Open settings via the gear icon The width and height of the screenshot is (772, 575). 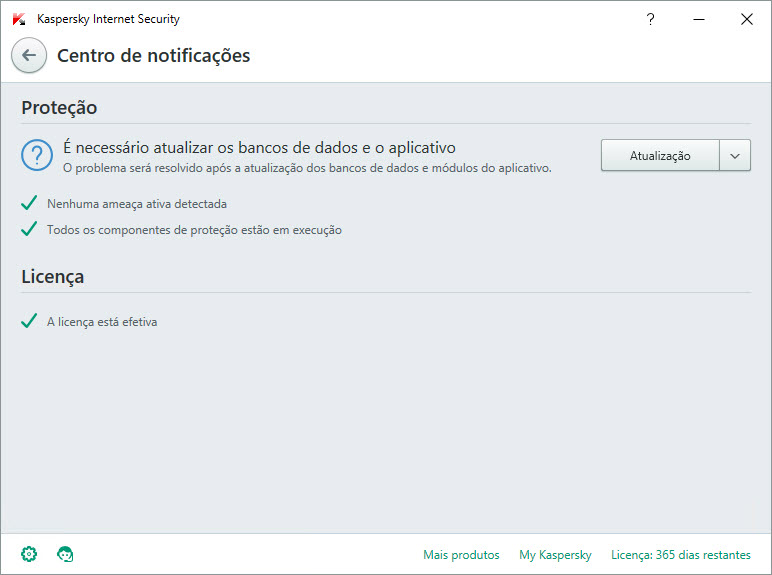(29, 554)
